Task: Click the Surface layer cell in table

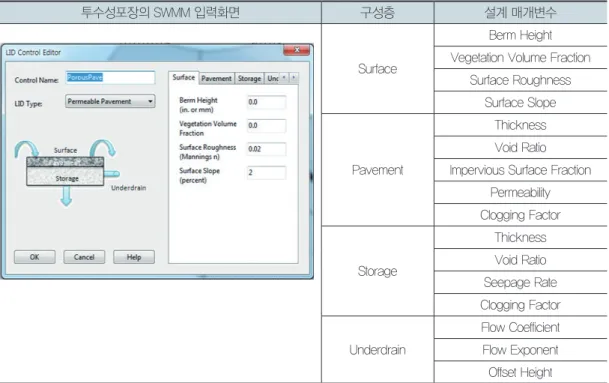Action: point(378,69)
